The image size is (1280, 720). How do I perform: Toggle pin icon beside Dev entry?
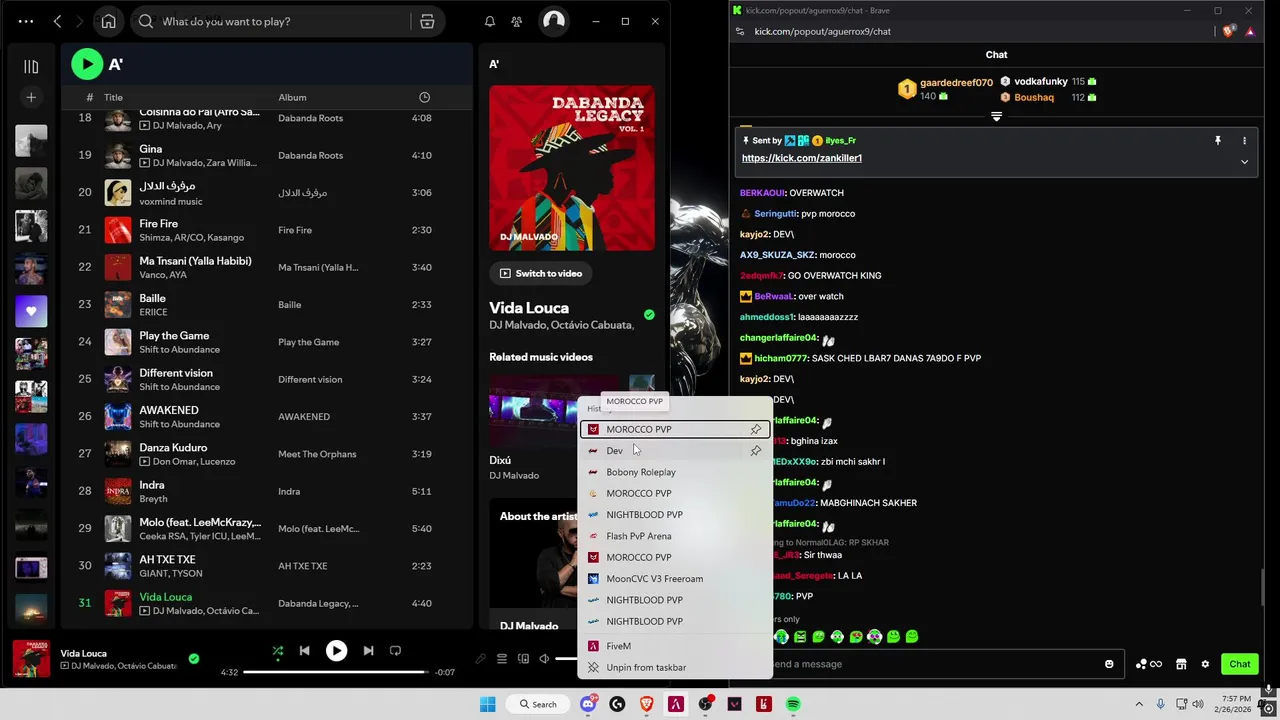756,451
